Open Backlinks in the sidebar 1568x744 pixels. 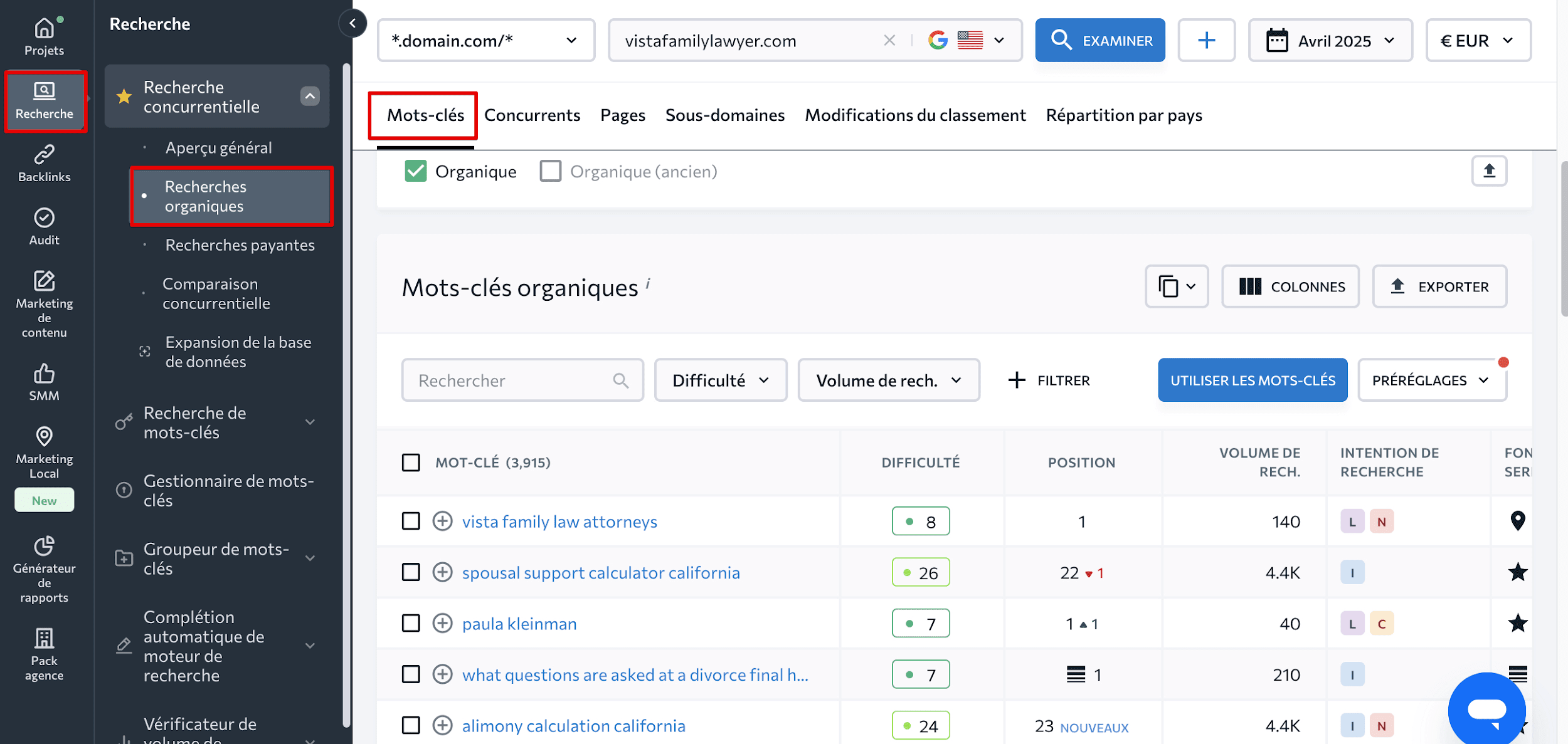tap(44, 163)
